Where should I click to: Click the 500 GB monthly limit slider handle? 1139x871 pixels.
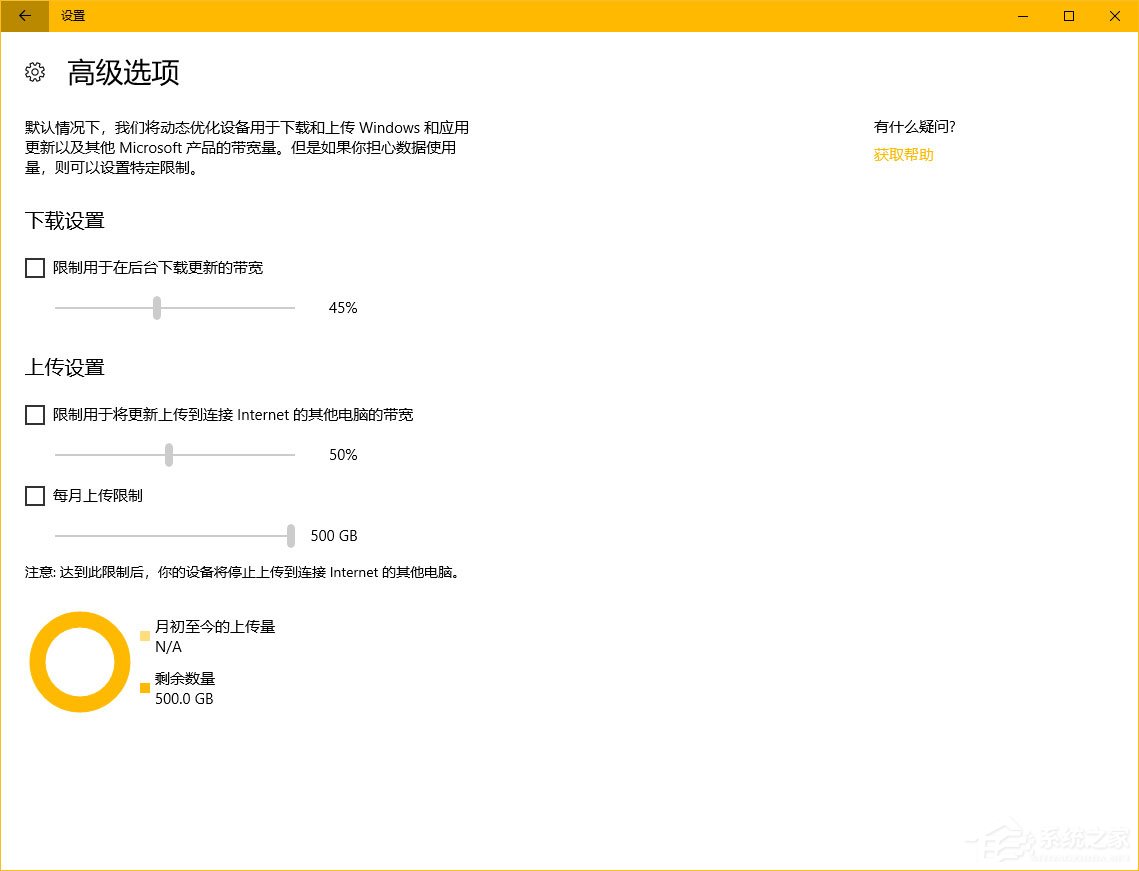pos(290,535)
